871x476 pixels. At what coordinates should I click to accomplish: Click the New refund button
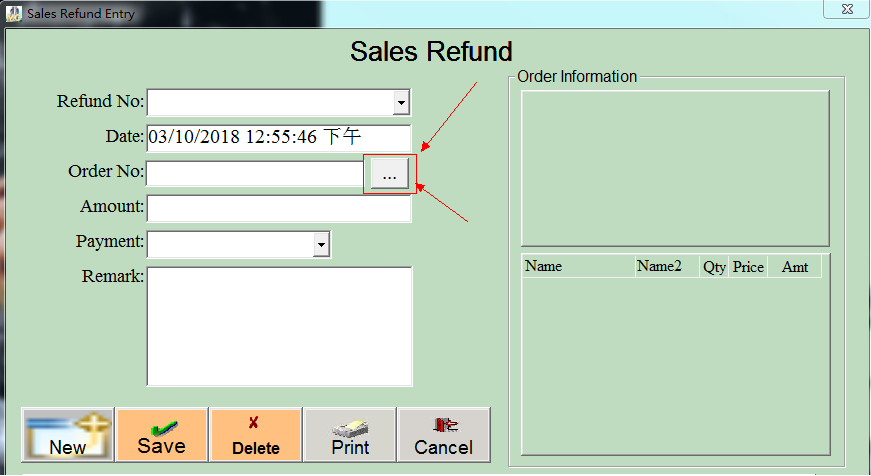point(67,435)
